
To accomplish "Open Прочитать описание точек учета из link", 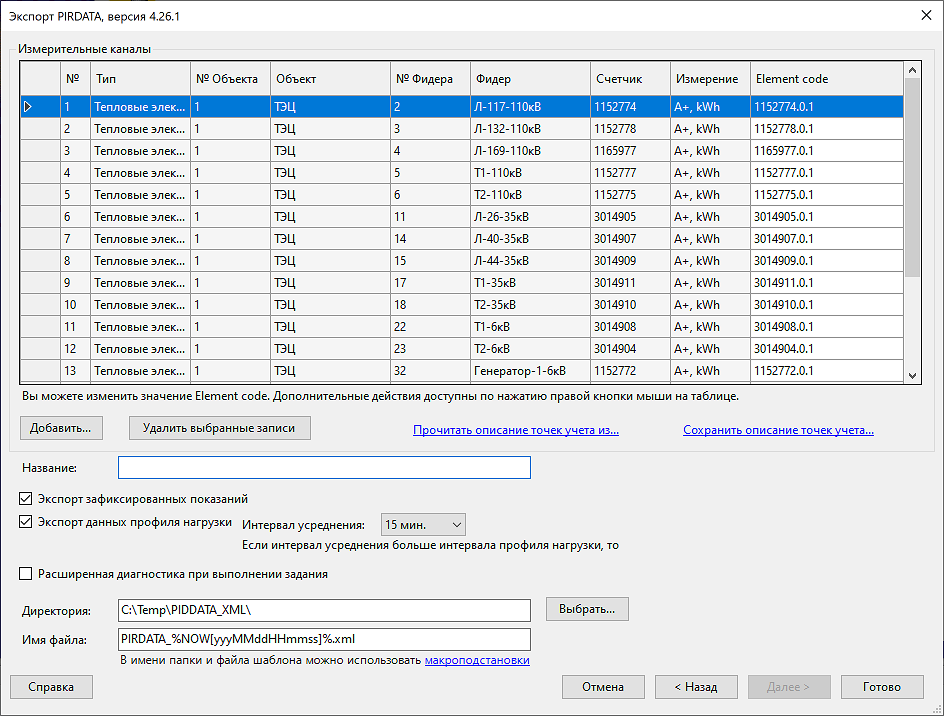I will 515,429.
